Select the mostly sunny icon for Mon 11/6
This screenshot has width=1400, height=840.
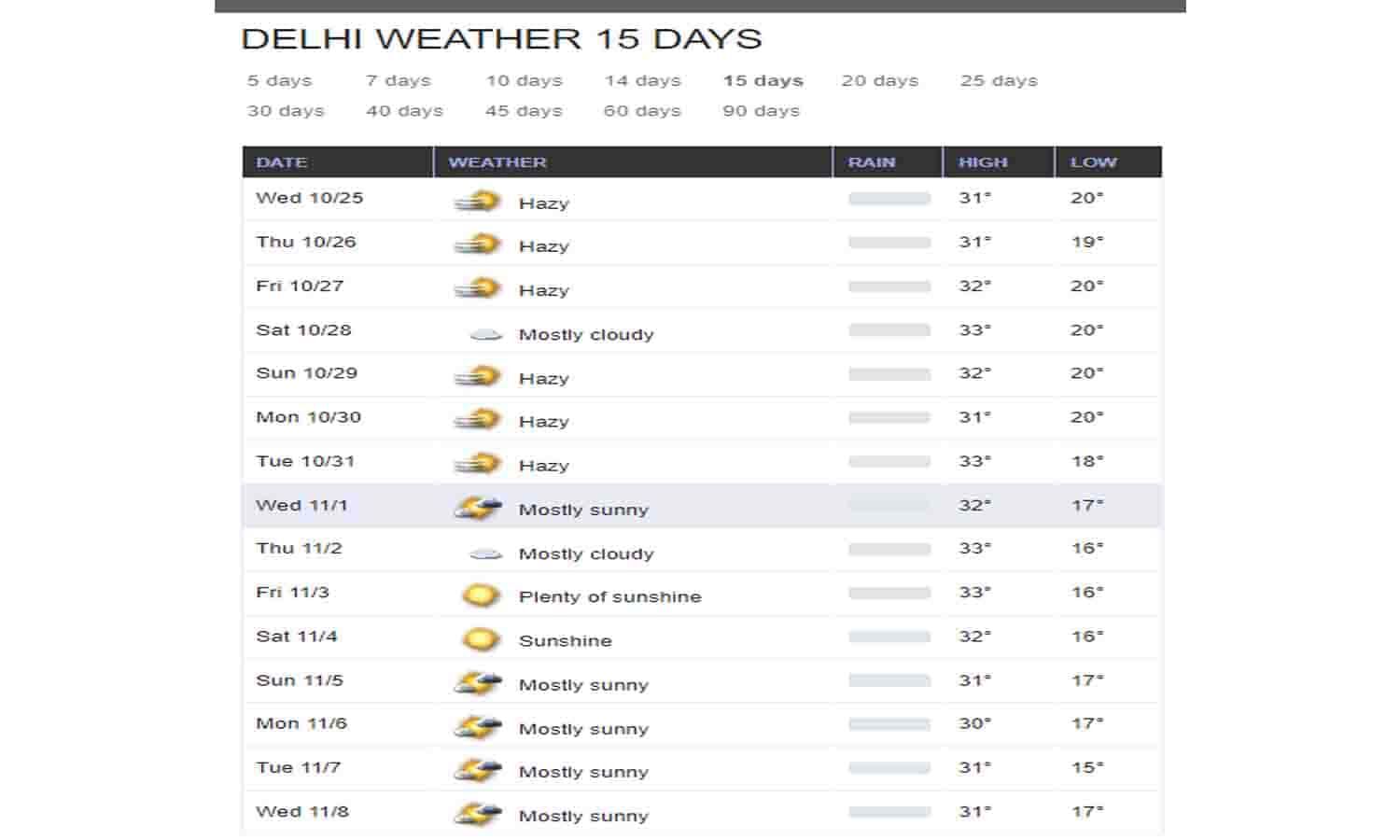pos(479,723)
